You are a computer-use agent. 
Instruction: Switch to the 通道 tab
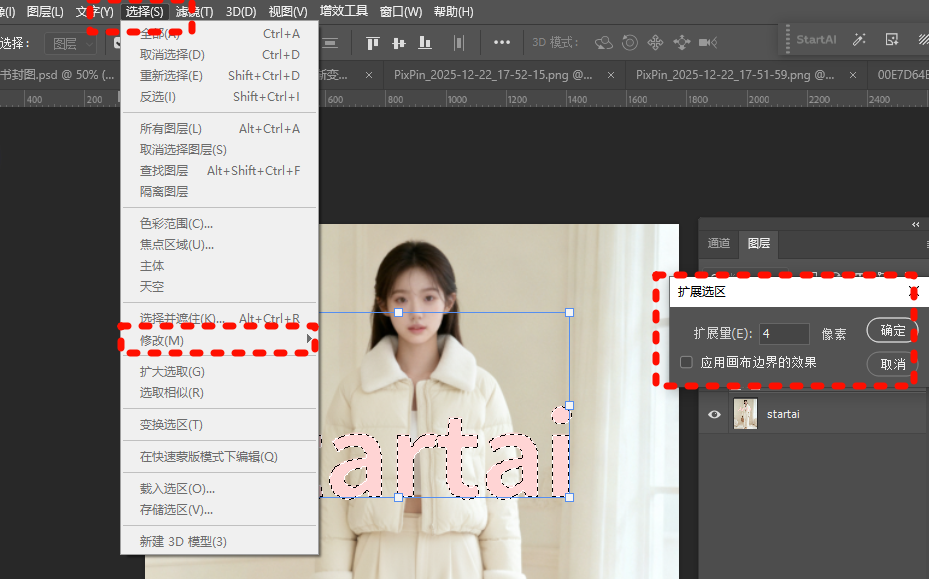719,243
